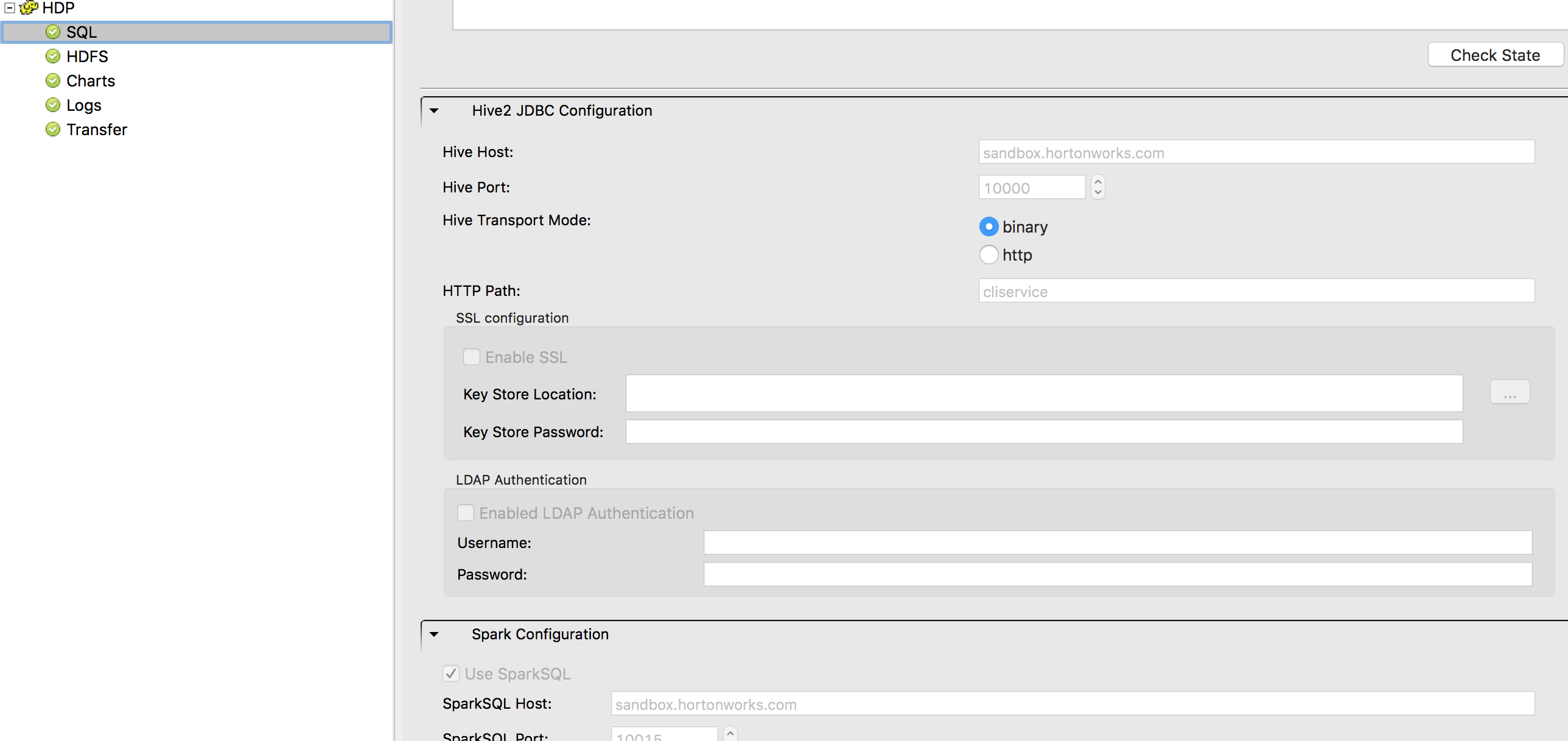Image resolution: width=1568 pixels, height=741 pixels.
Task: Collapse the Hive2 JDBC Configuration section
Action: point(433,111)
